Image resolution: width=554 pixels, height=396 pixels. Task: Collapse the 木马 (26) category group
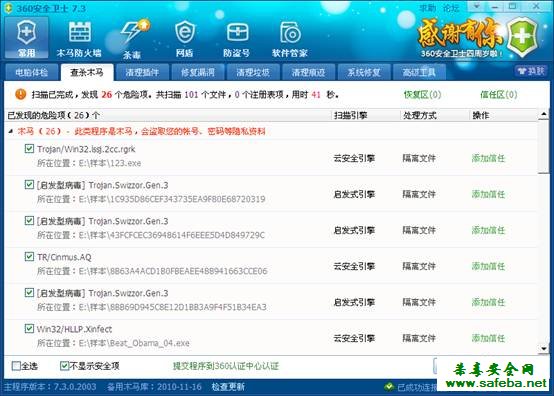11,131
